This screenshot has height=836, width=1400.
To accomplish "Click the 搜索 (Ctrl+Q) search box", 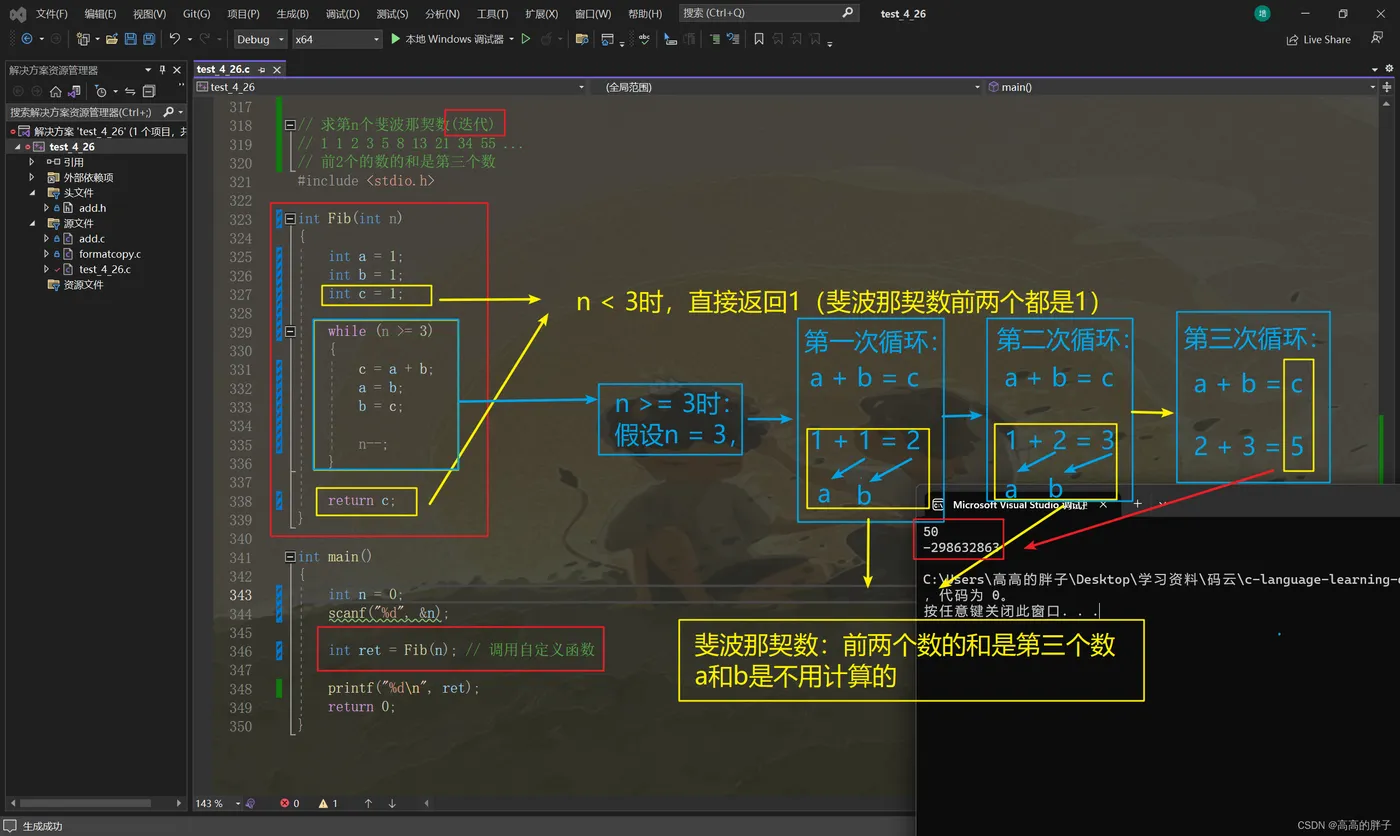I will point(768,13).
